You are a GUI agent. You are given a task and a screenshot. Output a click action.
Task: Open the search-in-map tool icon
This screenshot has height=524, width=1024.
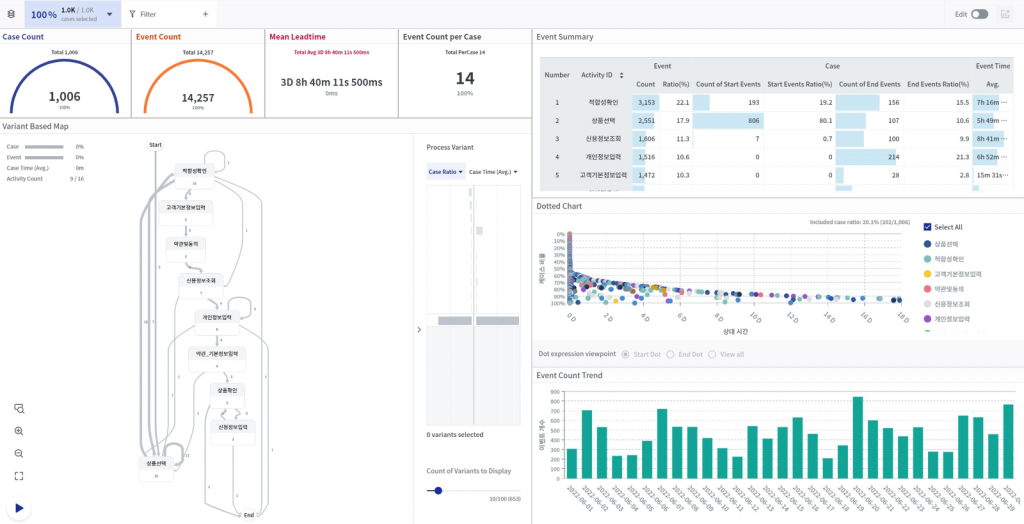click(x=19, y=408)
